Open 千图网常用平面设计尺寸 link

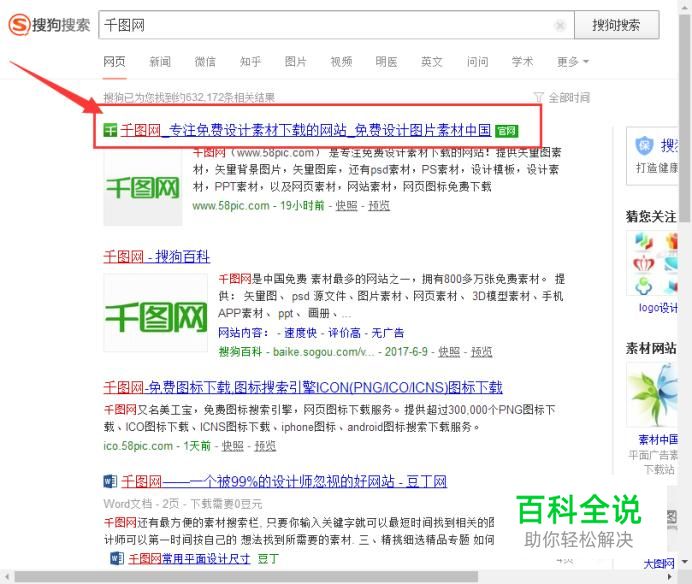pos(189,559)
